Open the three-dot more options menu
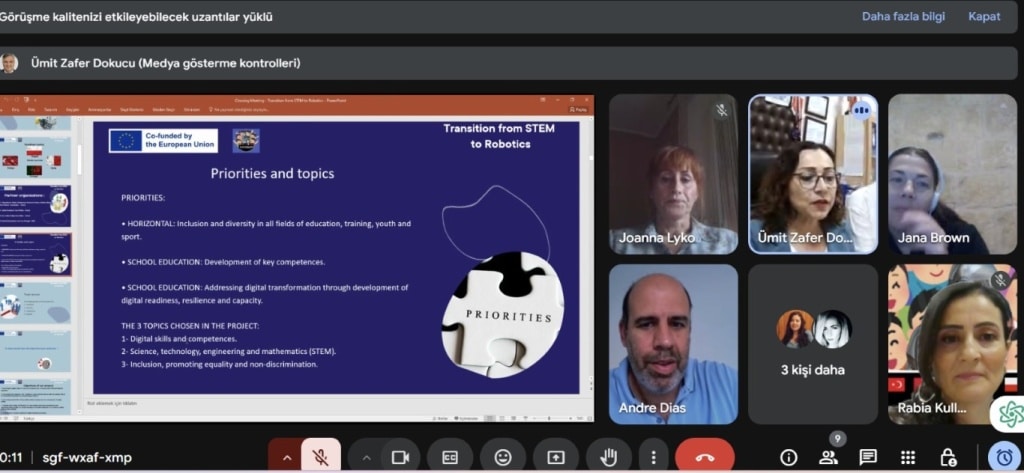The height and width of the screenshot is (473, 1024). click(x=653, y=457)
